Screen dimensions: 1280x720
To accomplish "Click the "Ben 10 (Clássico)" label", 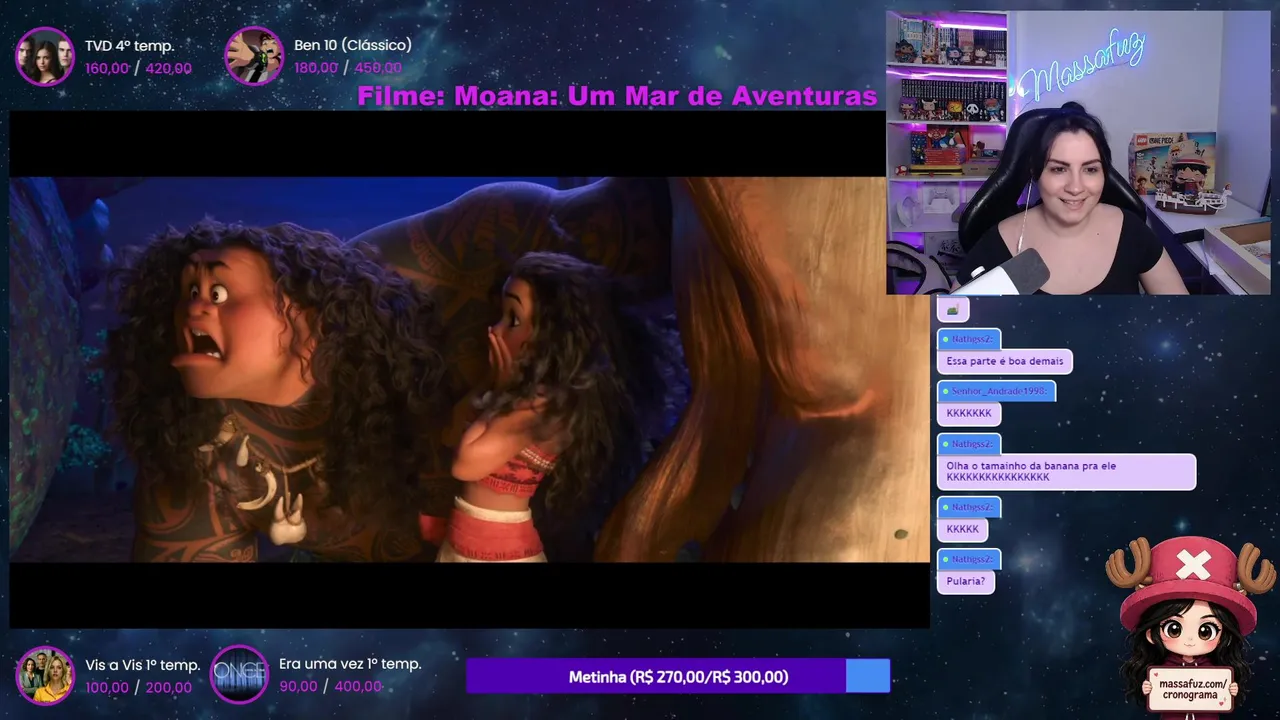I will (x=353, y=45).
